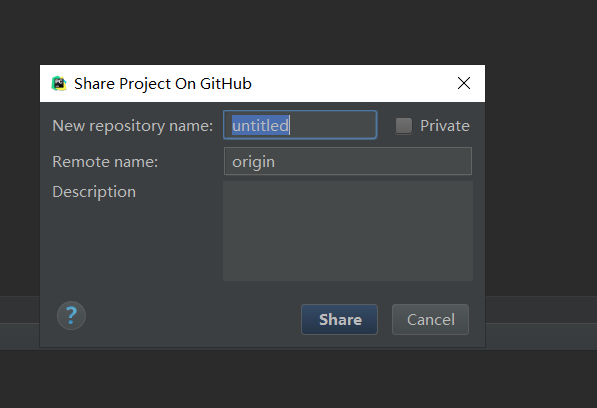
Task: Click the 'Share Project On GitHub' title text
Action: click(163, 84)
